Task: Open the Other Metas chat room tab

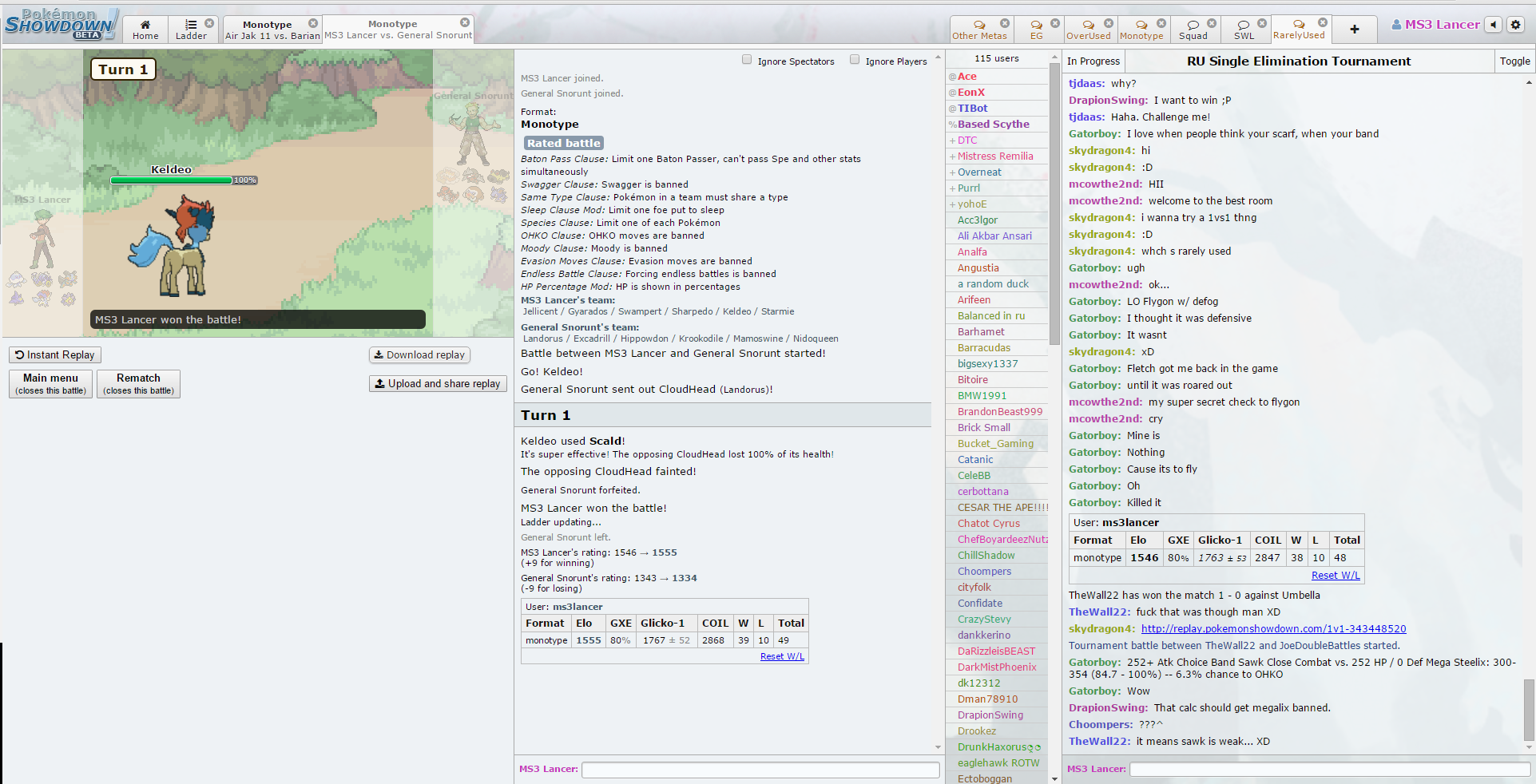Action: (x=979, y=30)
